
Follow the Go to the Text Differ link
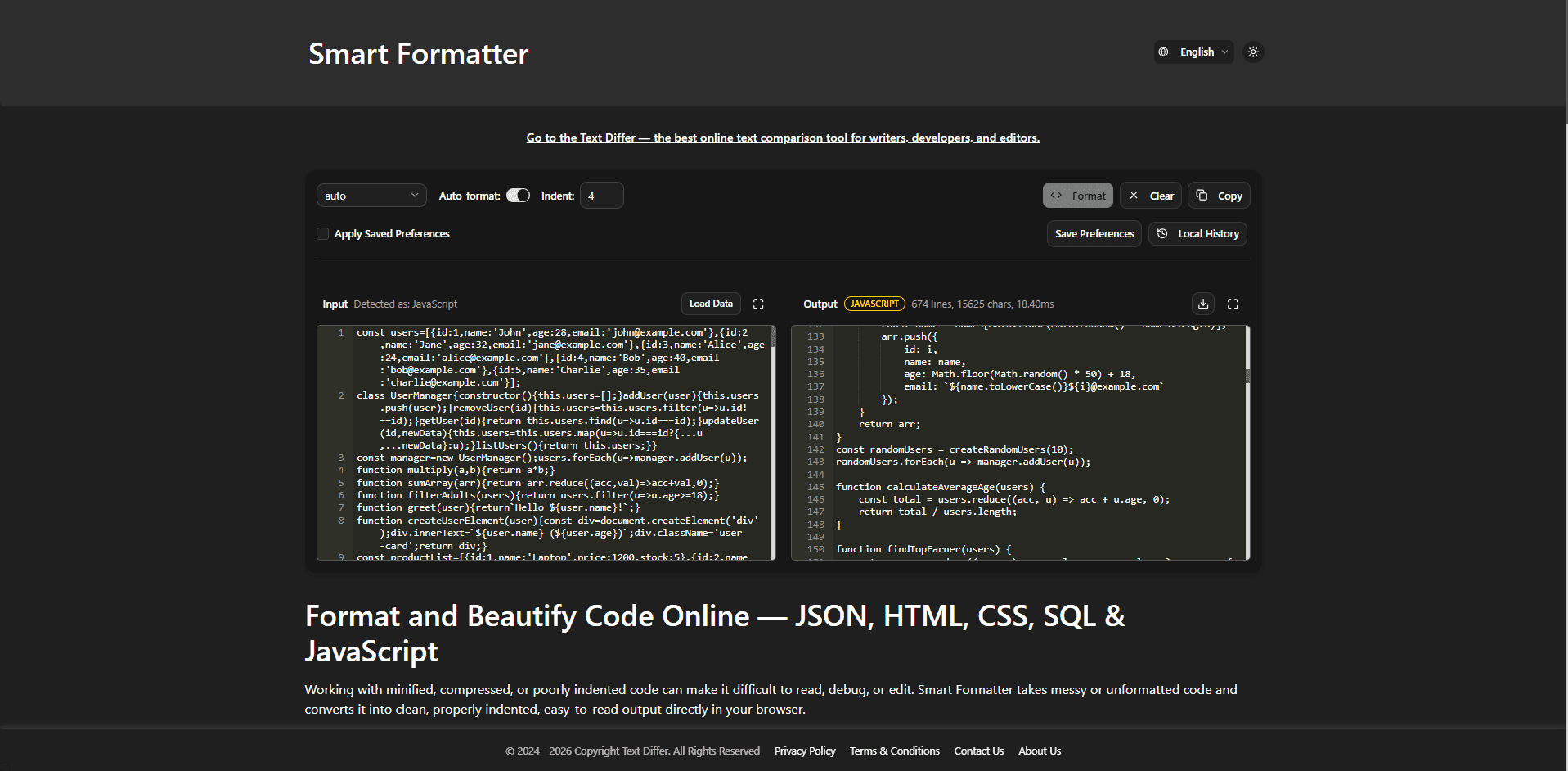[783, 138]
